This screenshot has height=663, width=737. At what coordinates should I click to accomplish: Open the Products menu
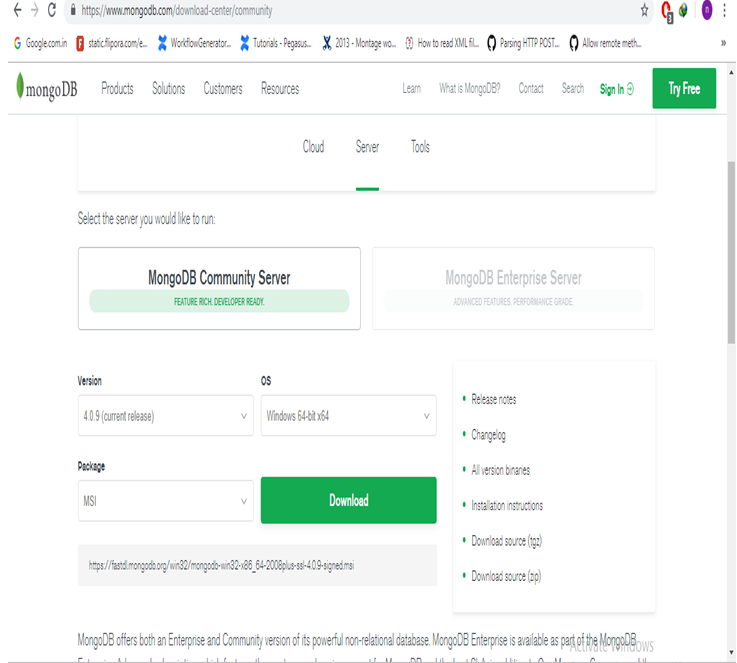click(117, 88)
